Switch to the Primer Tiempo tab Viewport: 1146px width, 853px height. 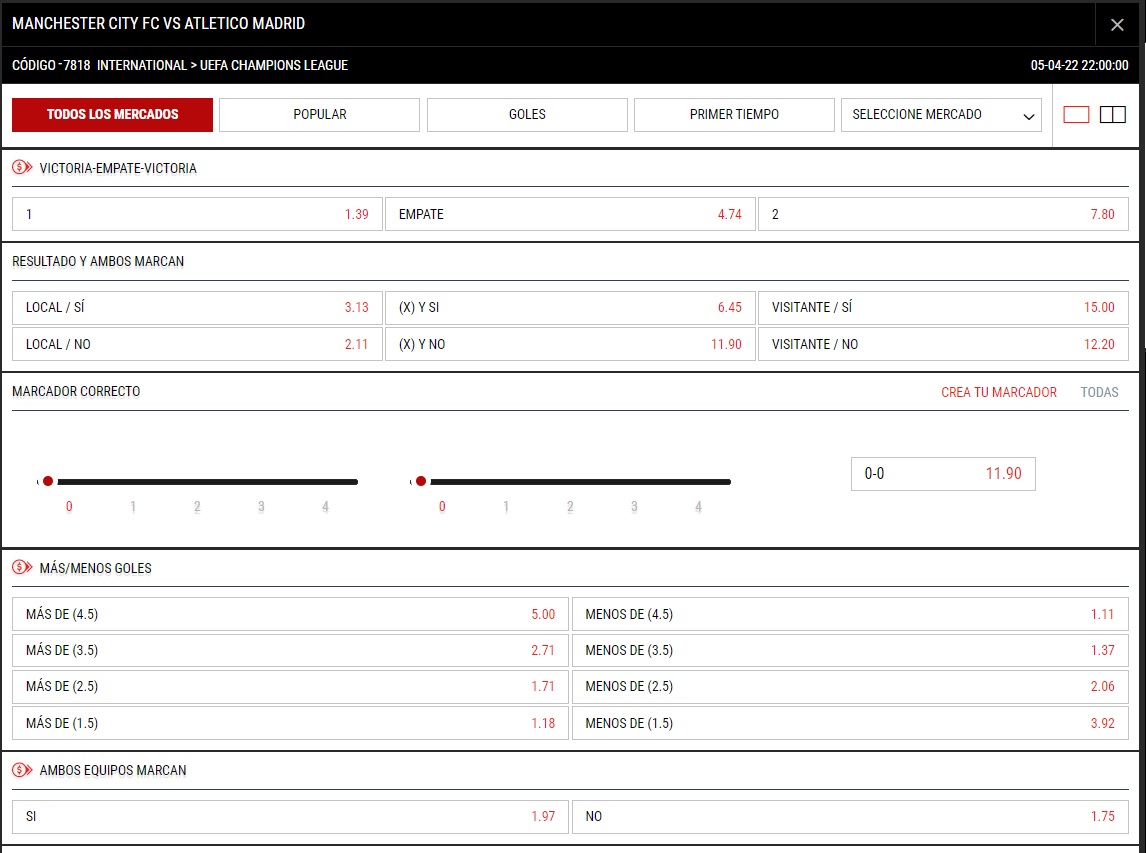[x=734, y=115]
